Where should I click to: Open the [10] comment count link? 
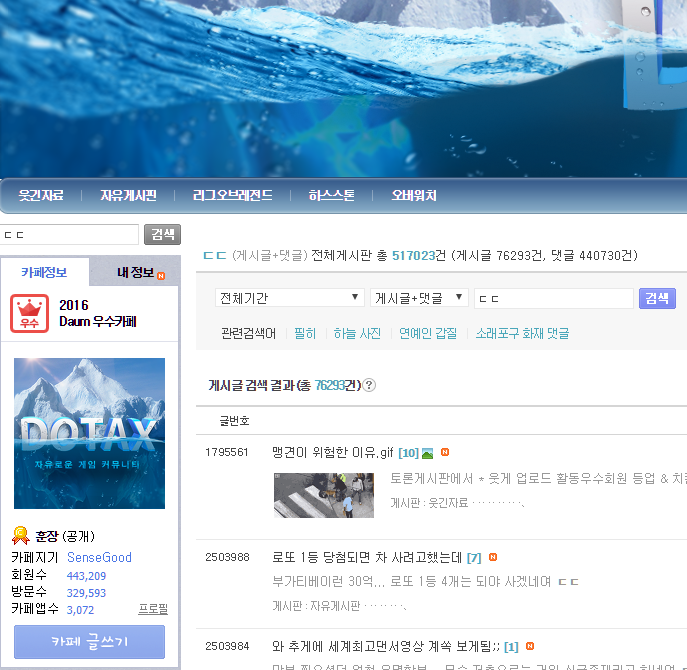pyautogui.click(x=408, y=453)
